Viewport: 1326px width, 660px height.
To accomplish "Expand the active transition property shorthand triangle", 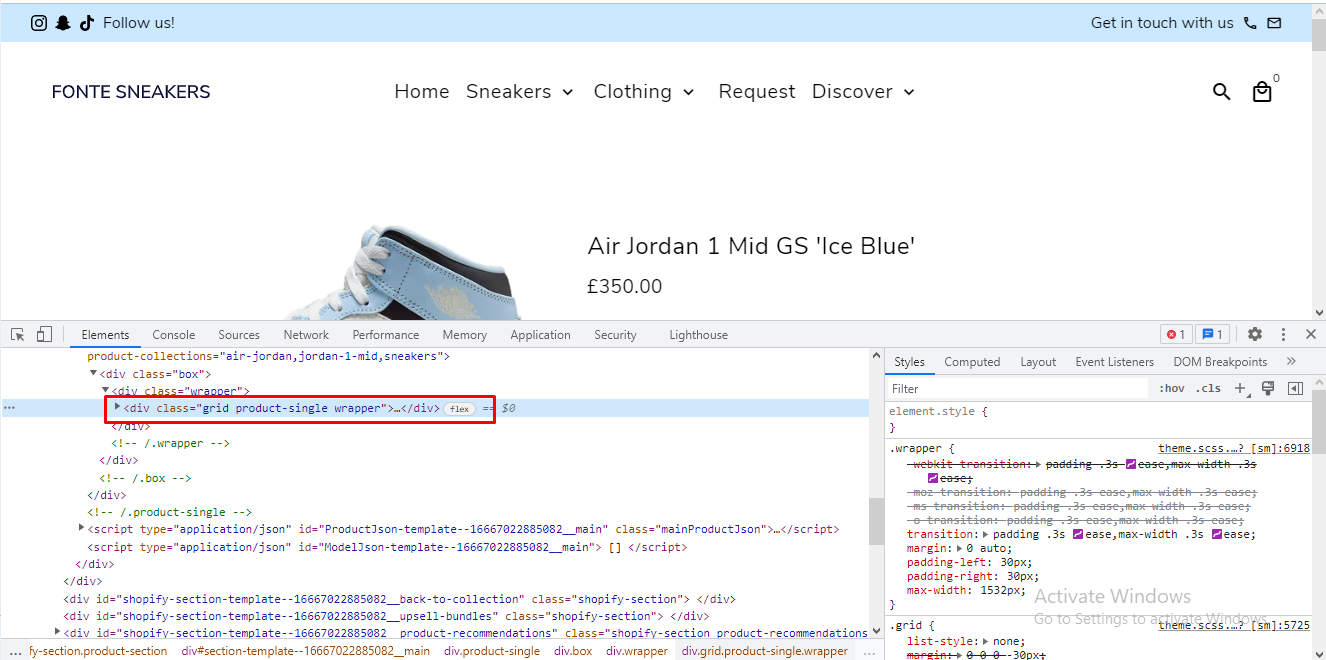I will click(x=986, y=534).
